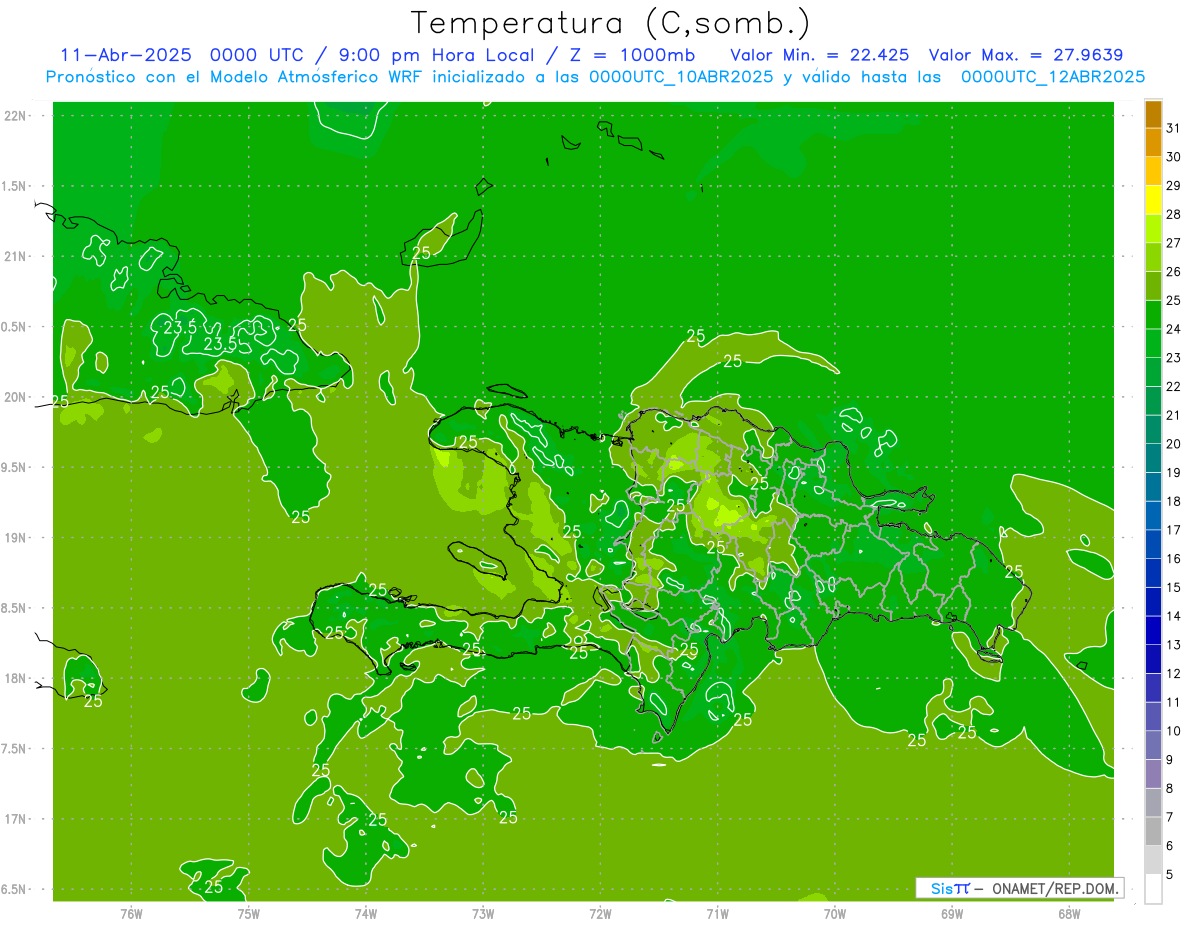Click the '73W' longitude axis label
Viewport: 1200px width, 927px height.
pos(483,914)
